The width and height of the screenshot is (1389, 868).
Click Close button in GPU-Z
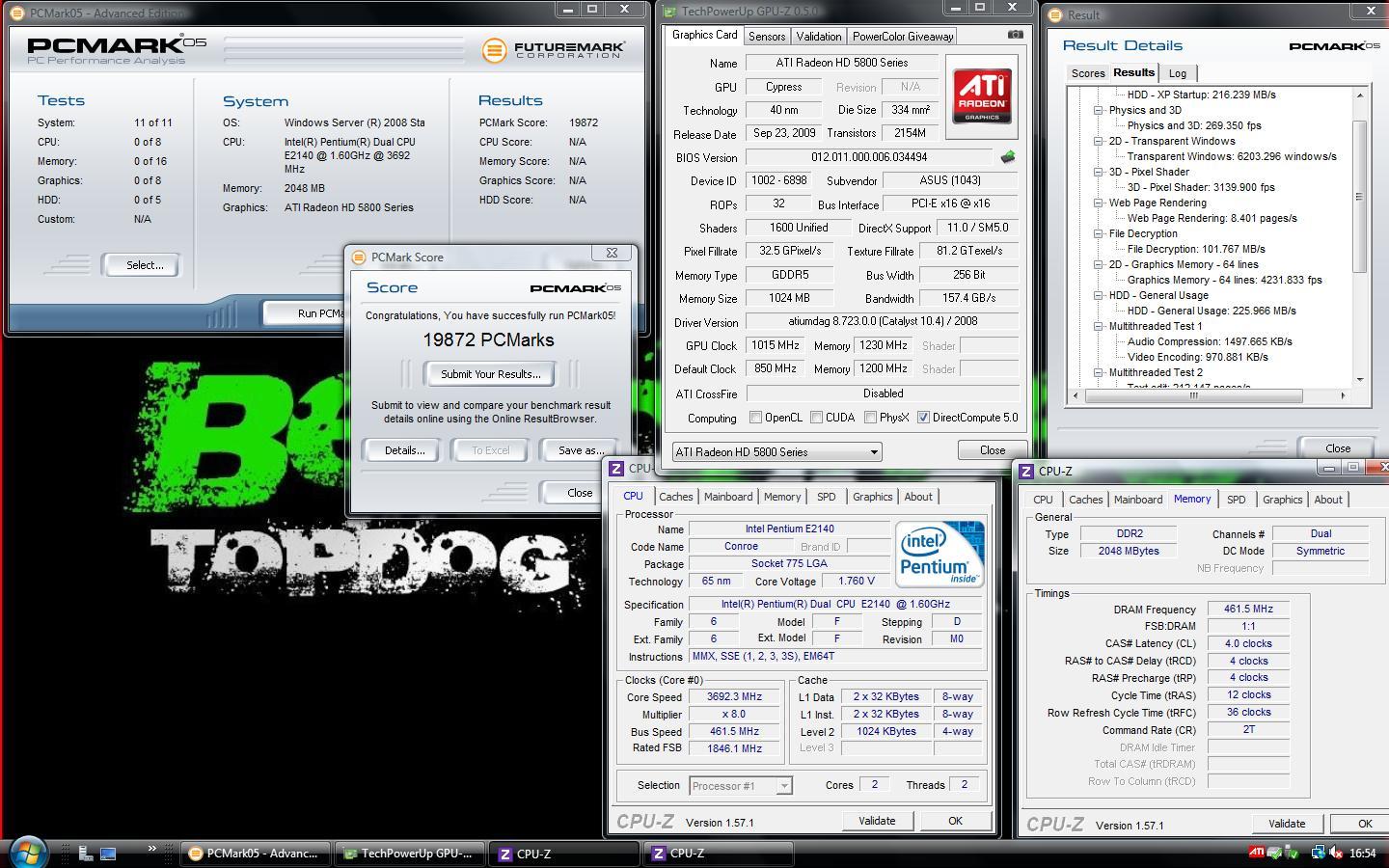coord(992,450)
